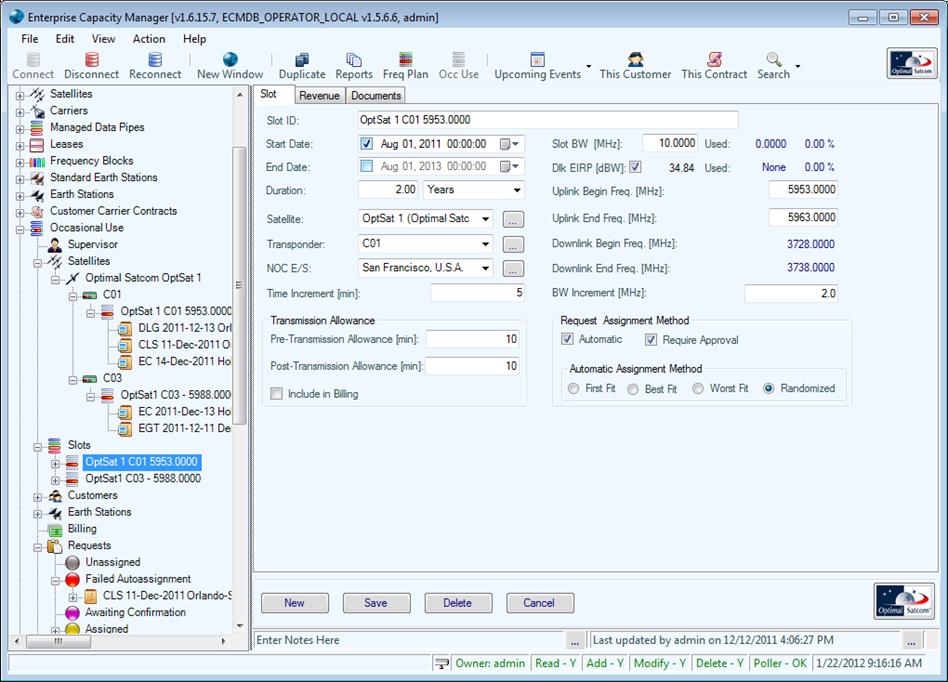Click the Time Increment input field
This screenshot has height=682, width=948.
477,293
